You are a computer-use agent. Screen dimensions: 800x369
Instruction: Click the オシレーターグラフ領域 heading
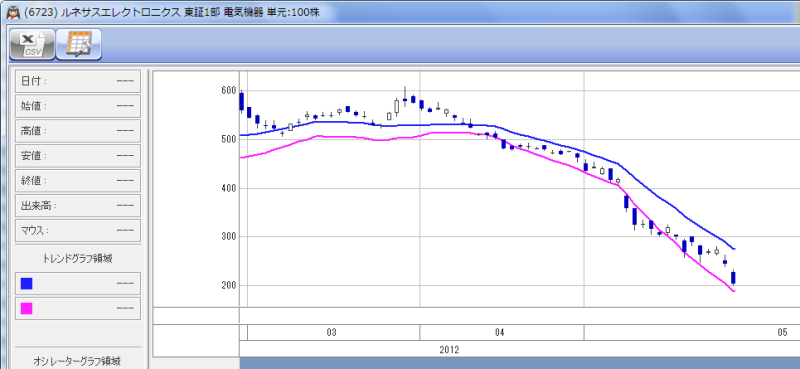78,361
